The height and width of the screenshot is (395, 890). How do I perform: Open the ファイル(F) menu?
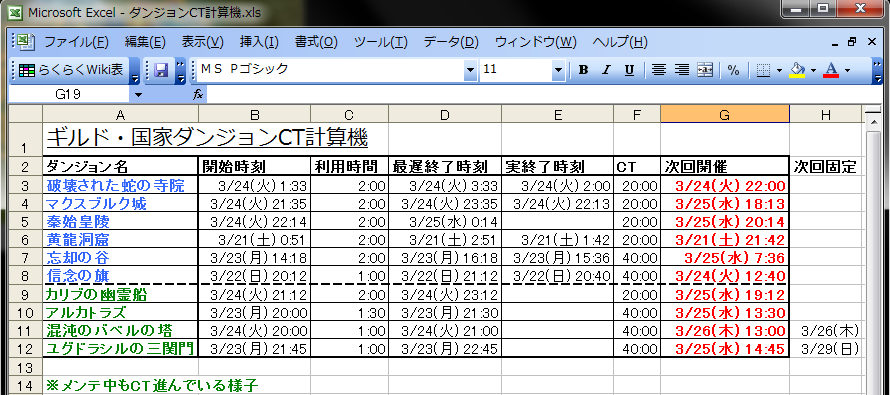point(76,42)
